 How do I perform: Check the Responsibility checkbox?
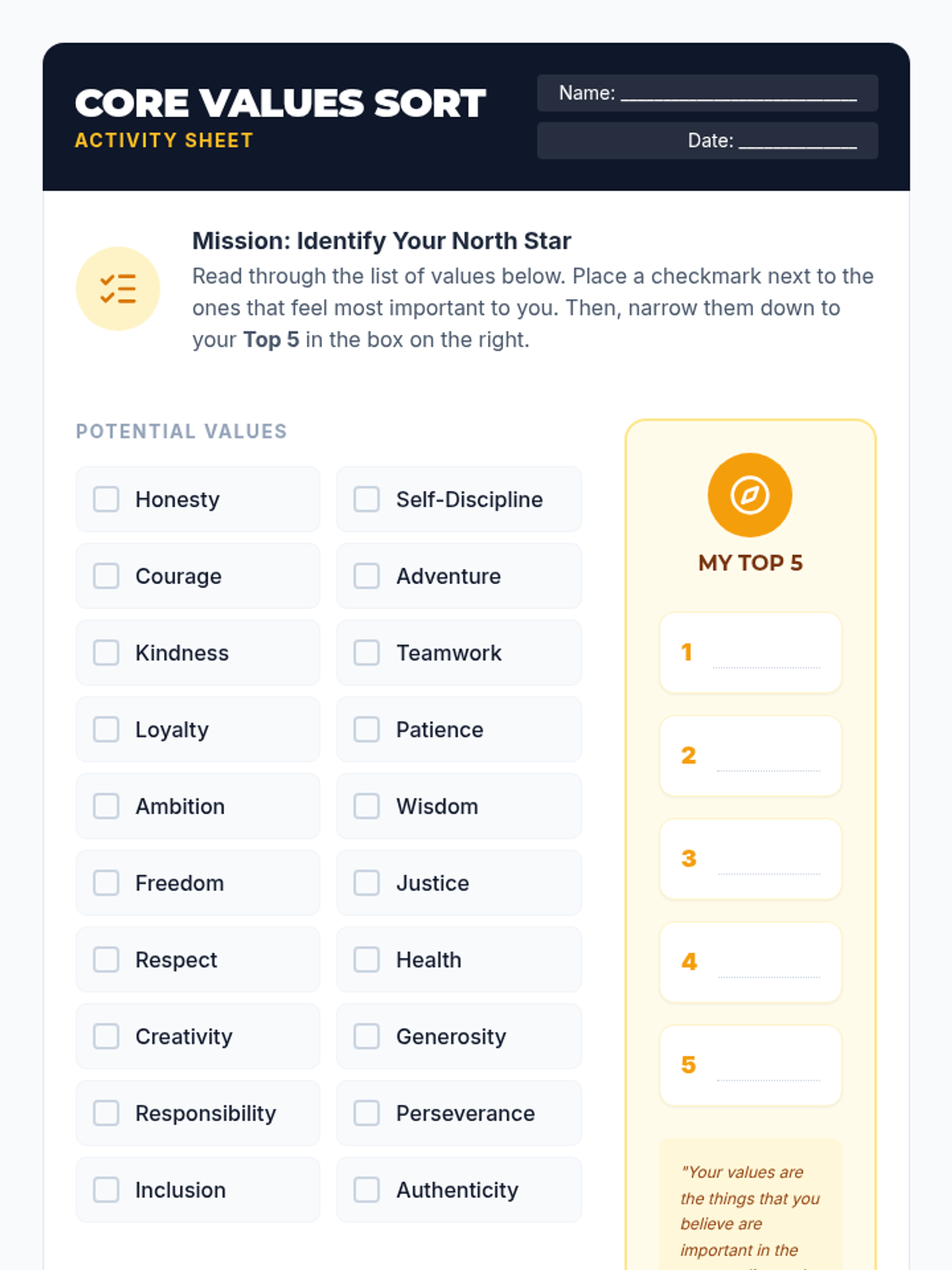106,1113
